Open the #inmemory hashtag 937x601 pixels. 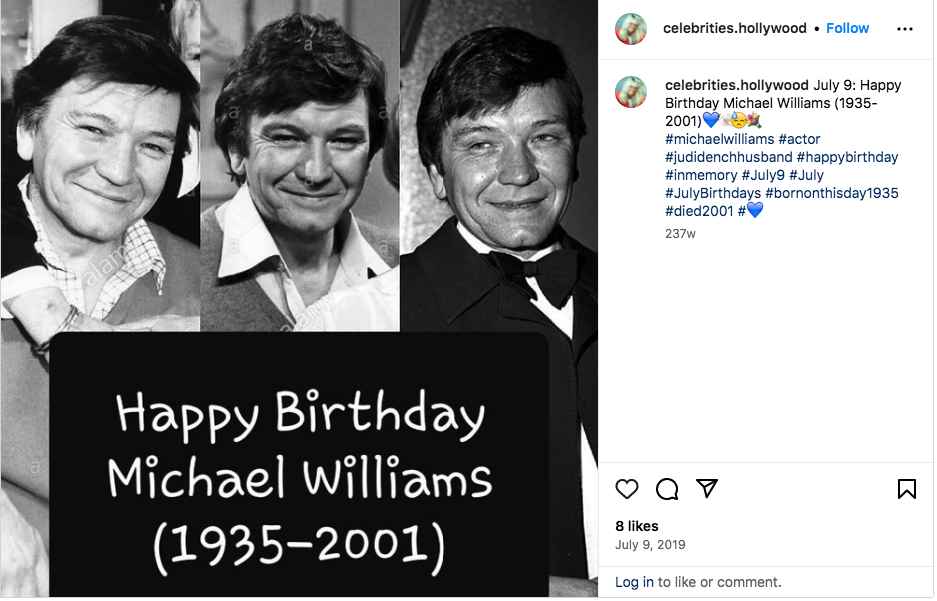pyautogui.click(x=701, y=175)
